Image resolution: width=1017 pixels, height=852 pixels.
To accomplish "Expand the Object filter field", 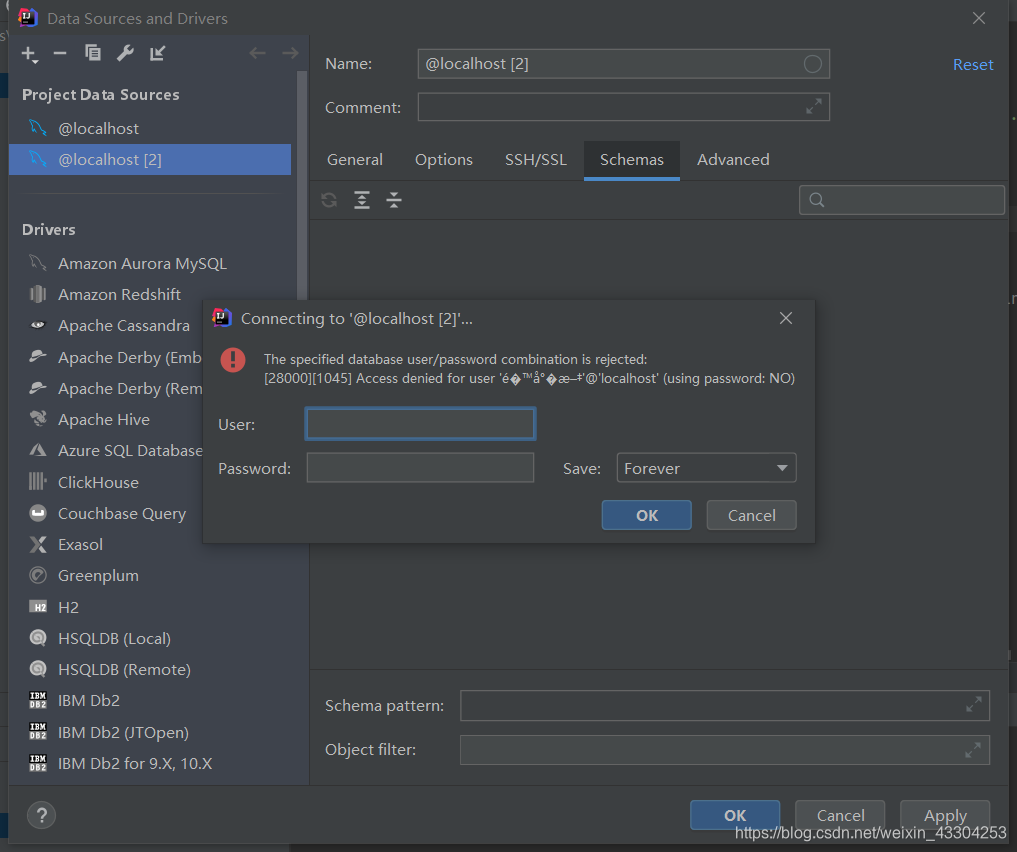I will (973, 750).
